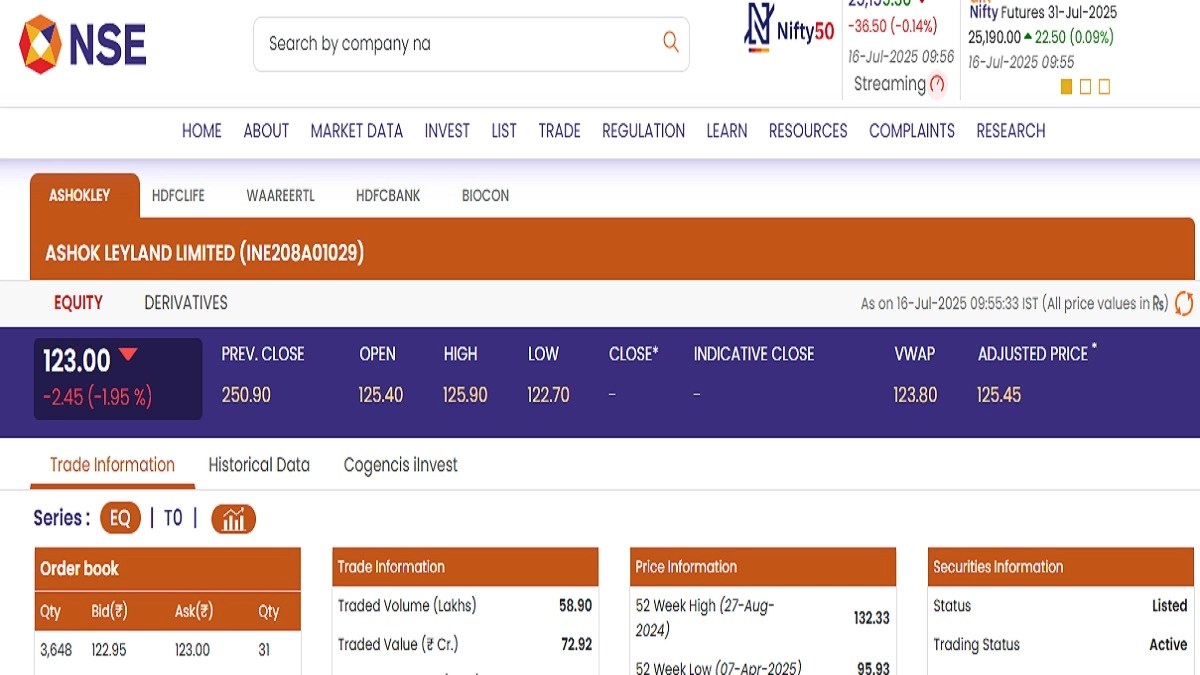Open the chart icon beside Series
The height and width of the screenshot is (675, 1200).
(x=233, y=519)
